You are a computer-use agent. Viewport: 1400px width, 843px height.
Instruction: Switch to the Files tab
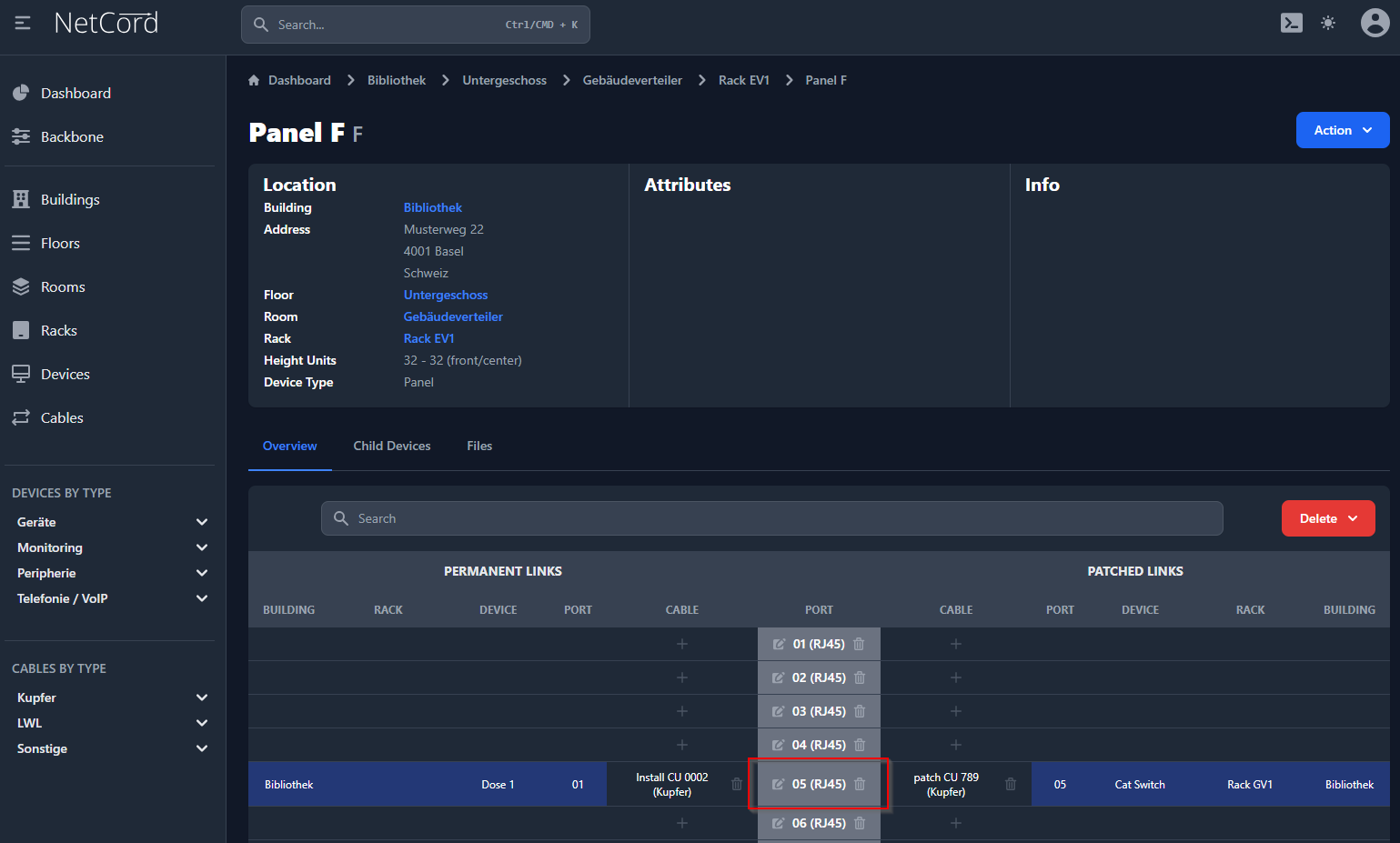479,446
